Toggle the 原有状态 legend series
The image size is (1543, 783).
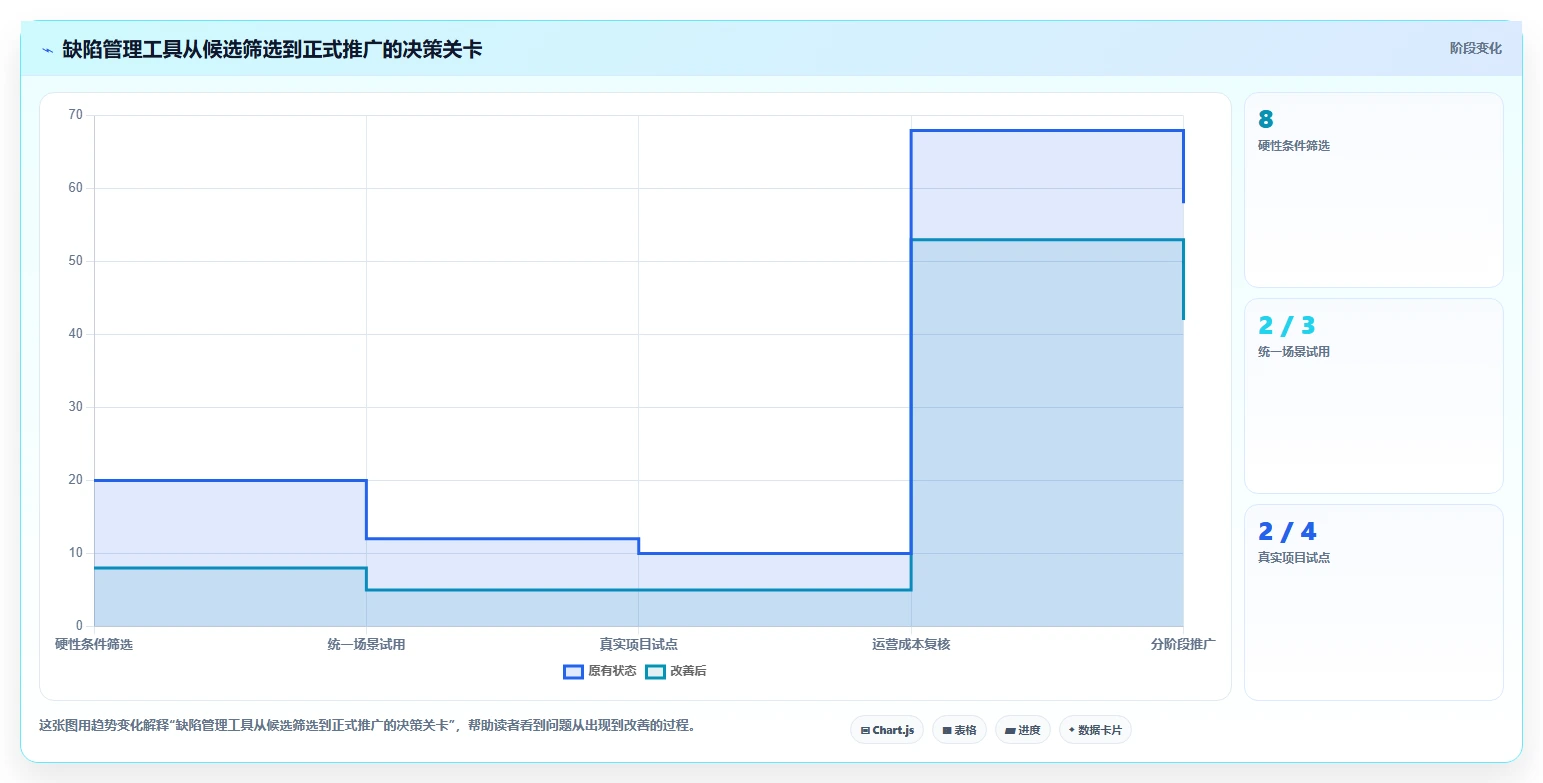[600, 671]
